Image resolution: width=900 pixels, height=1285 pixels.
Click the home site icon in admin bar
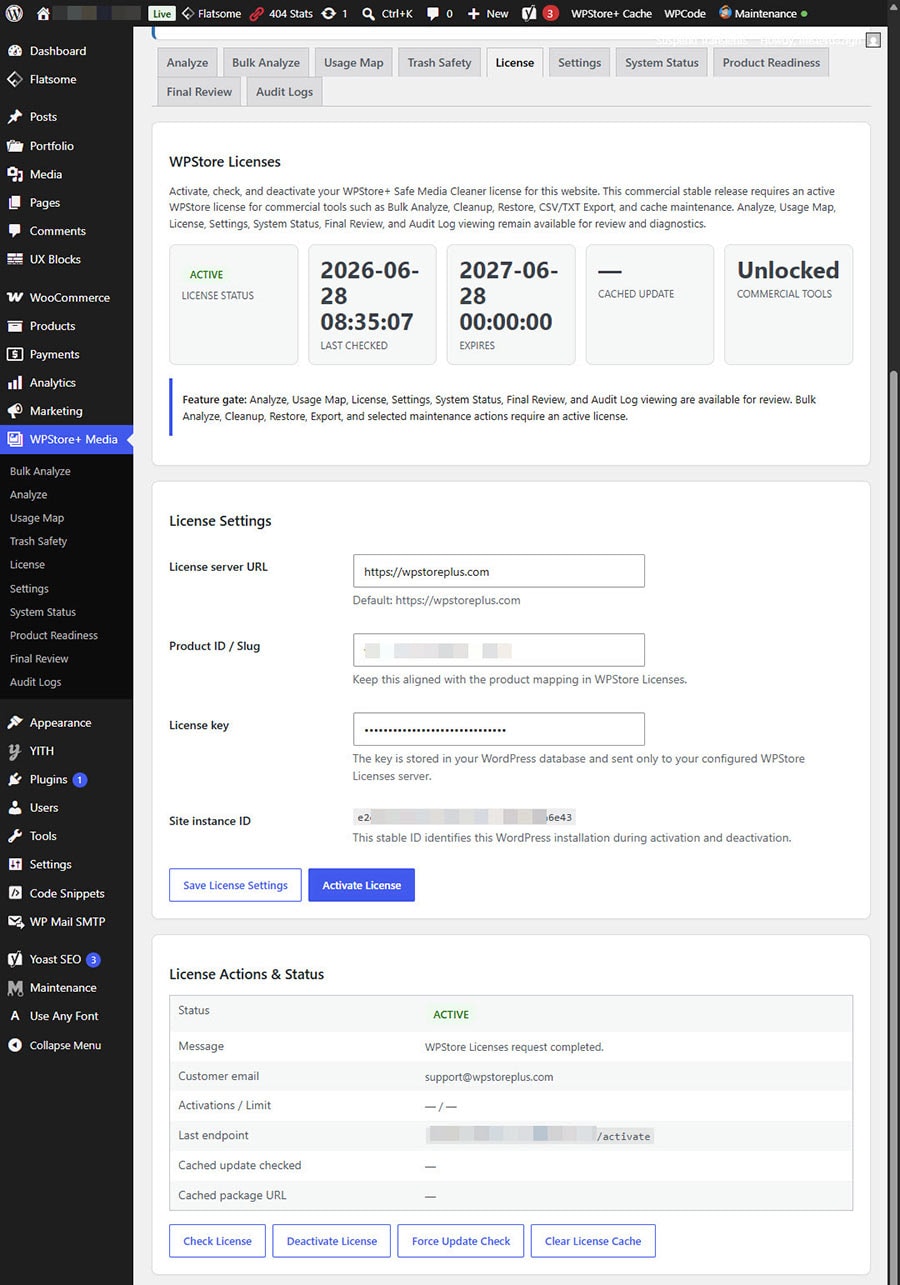[43, 14]
